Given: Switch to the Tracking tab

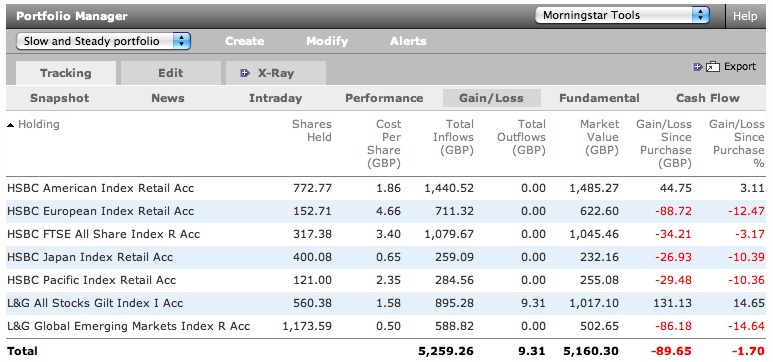Looking at the screenshot, I should tap(66, 73).
